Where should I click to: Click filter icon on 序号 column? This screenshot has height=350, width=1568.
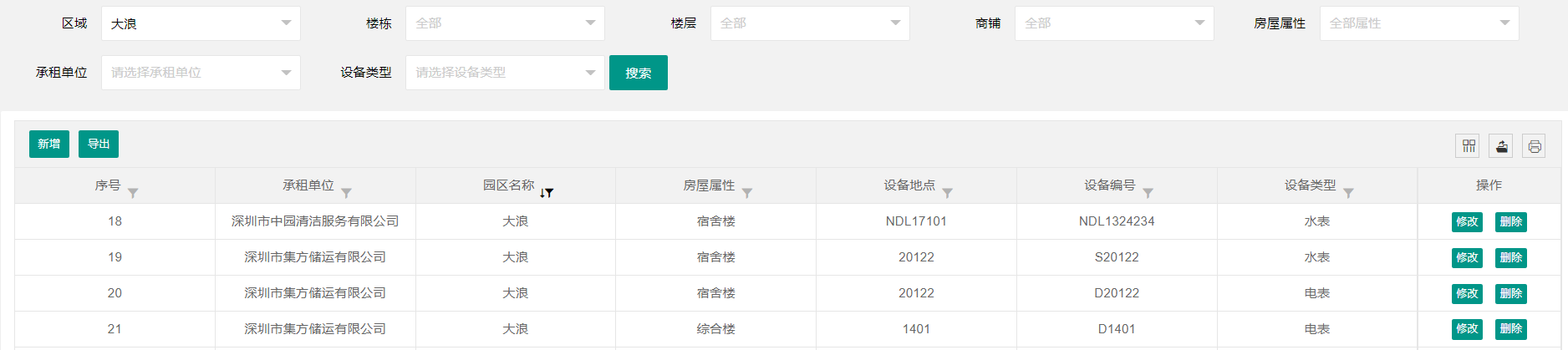(x=133, y=193)
